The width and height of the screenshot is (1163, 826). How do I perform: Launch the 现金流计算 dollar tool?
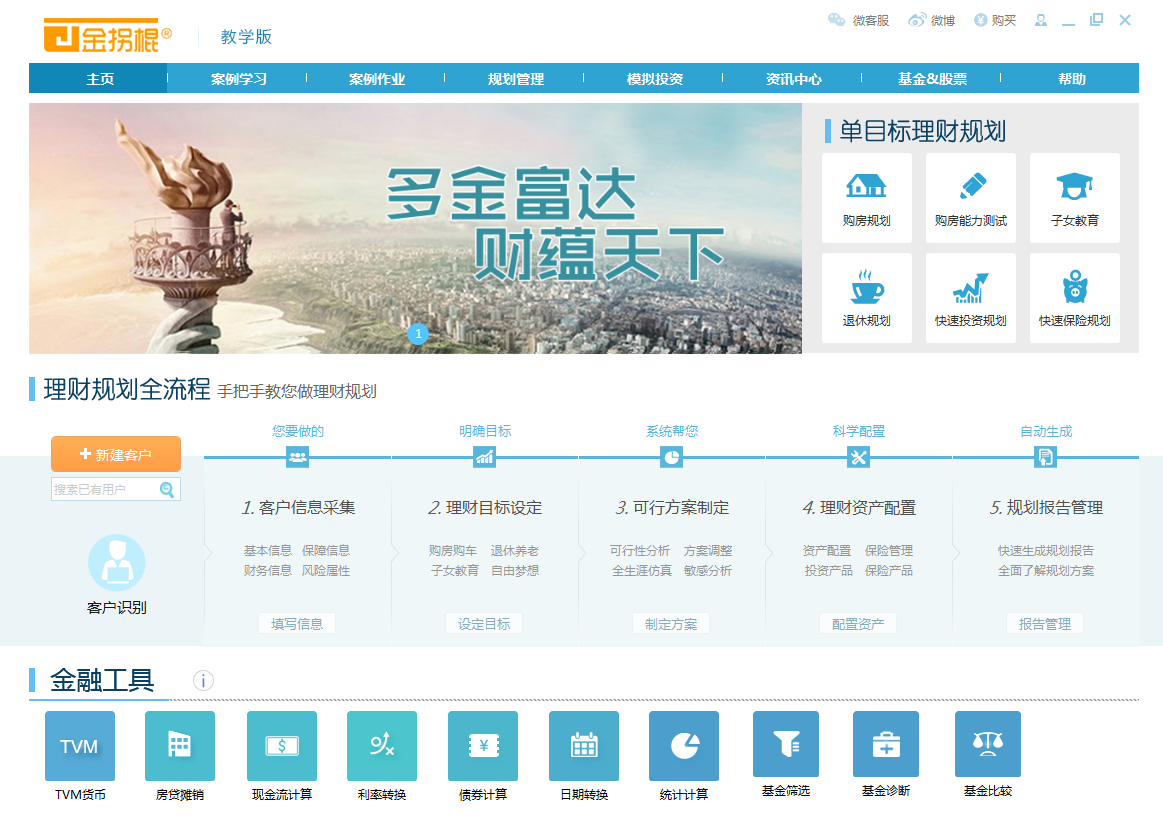click(x=282, y=746)
